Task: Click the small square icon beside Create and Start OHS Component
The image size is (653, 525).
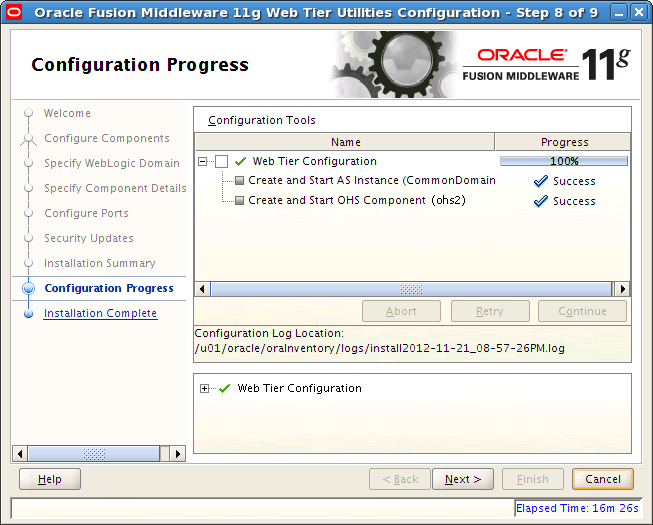Action: (239, 200)
